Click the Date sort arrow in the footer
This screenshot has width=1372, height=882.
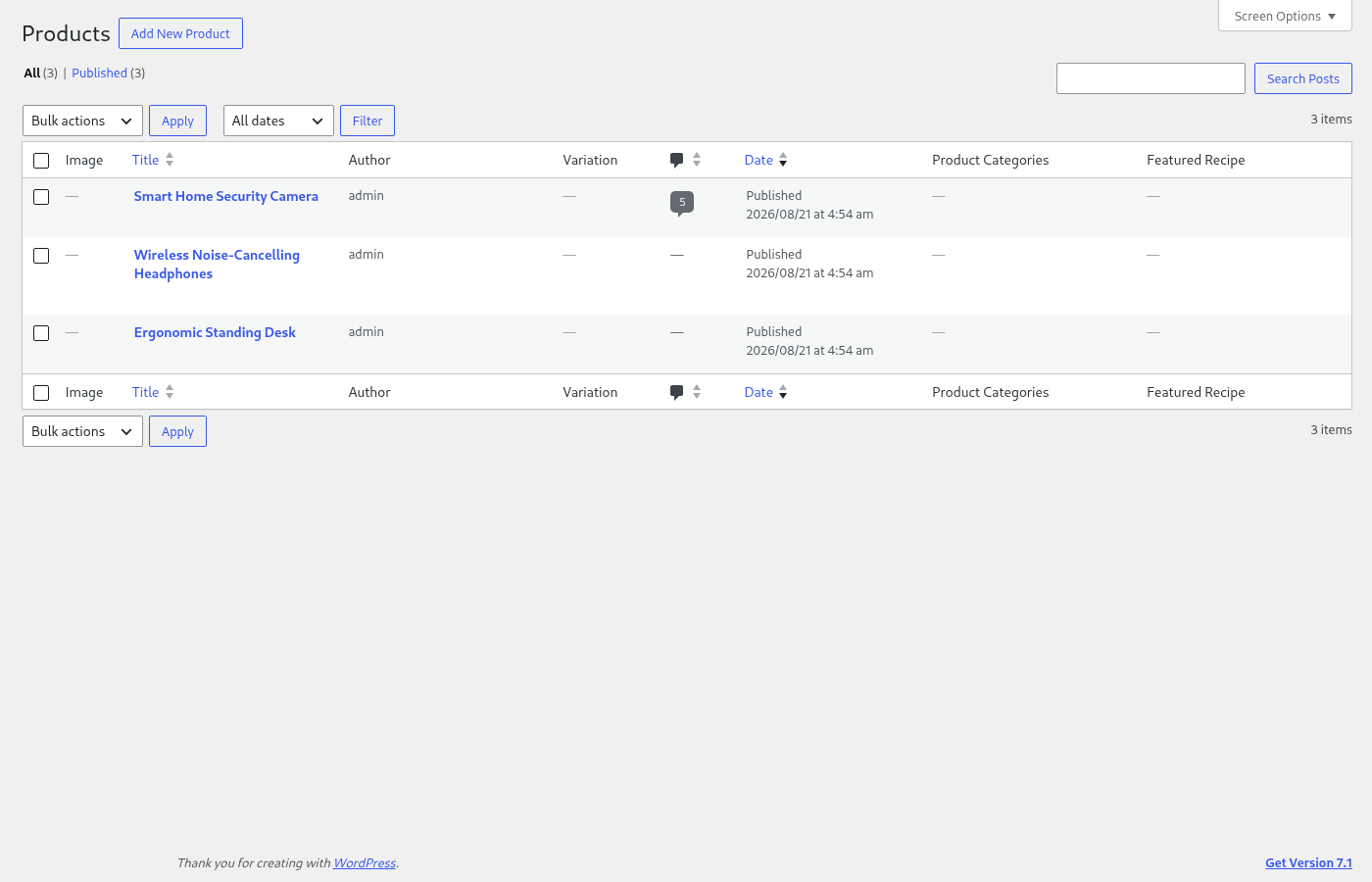pos(783,392)
